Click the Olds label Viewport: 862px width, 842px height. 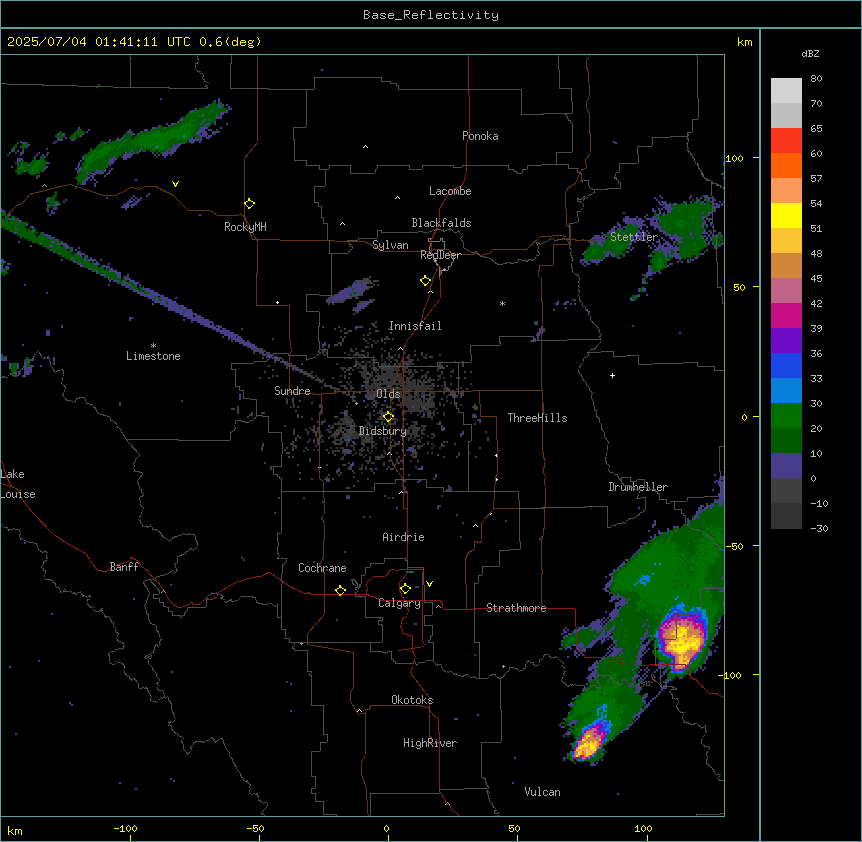(x=388, y=394)
